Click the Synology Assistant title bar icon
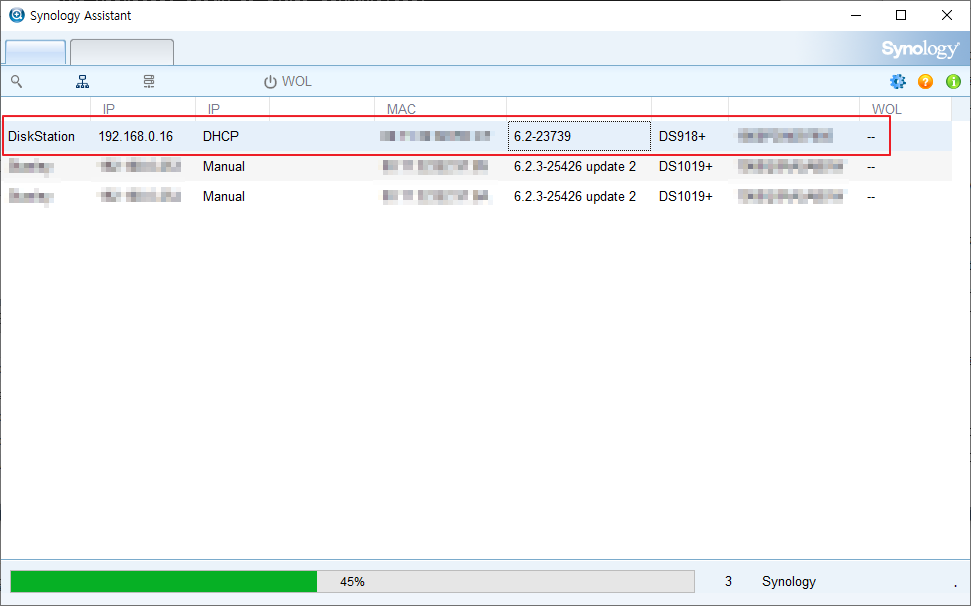 pyautogui.click(x=17, y=15)
